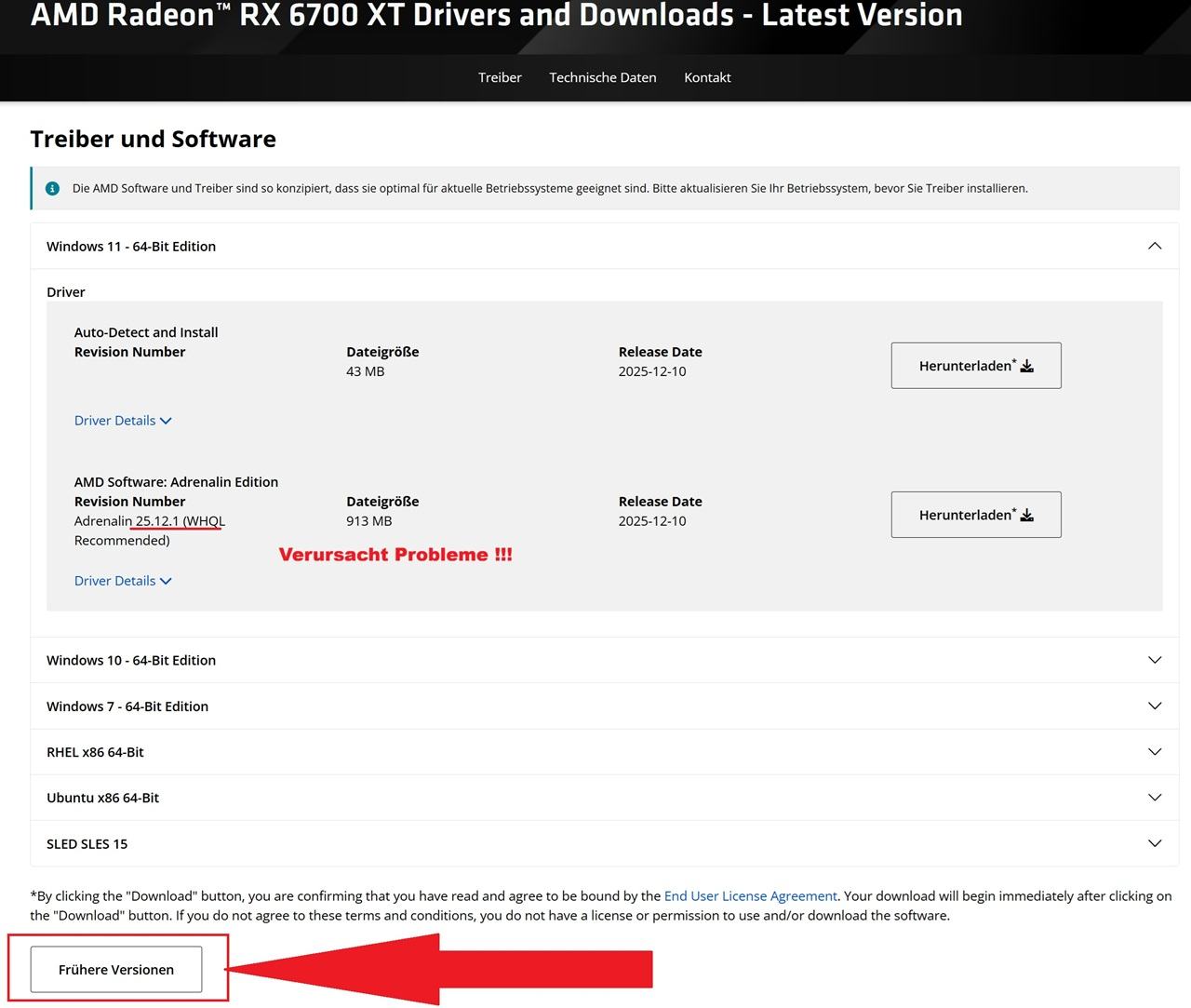Expand Driver Details under Auto-Detect and Install
1191x1008 pixels.
coord(123,421)
